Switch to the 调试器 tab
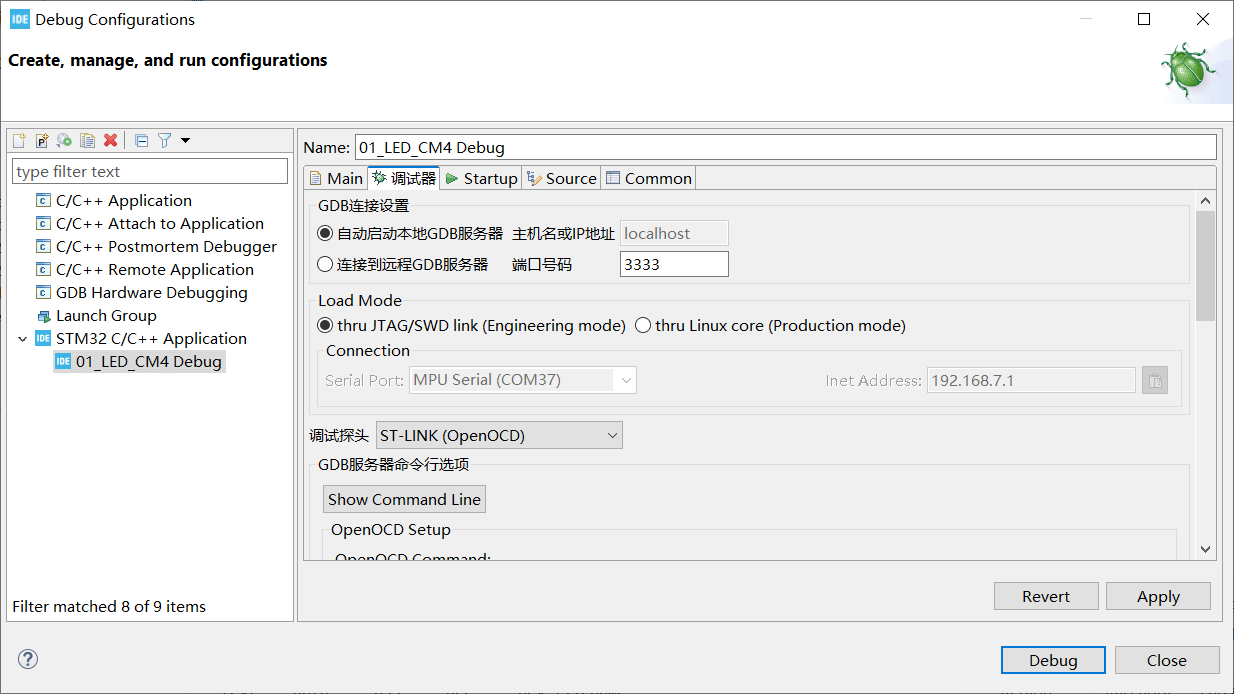Viewport: 1234px width, 694px height. pyautogui.click(x=404, y=178)
